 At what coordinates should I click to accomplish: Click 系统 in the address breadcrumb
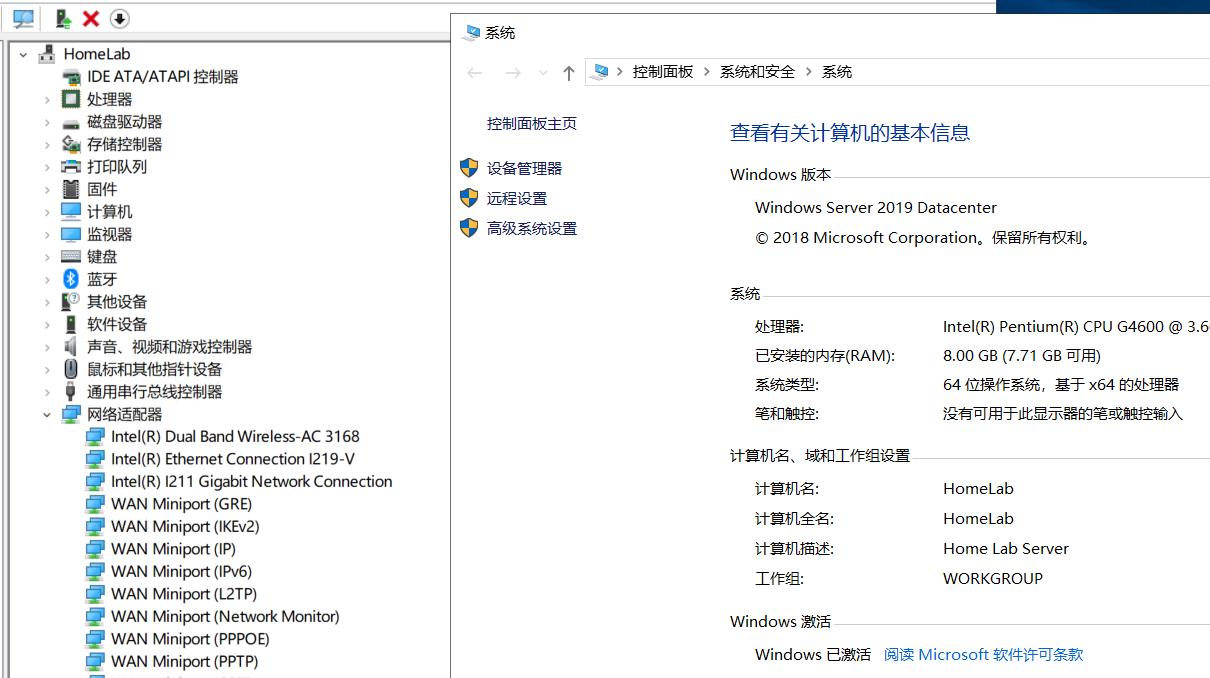[x=837, y=72]
